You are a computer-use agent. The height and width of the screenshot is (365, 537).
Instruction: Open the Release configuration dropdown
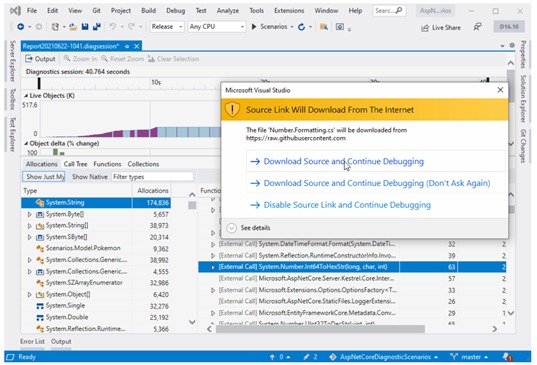coord(167,27)
